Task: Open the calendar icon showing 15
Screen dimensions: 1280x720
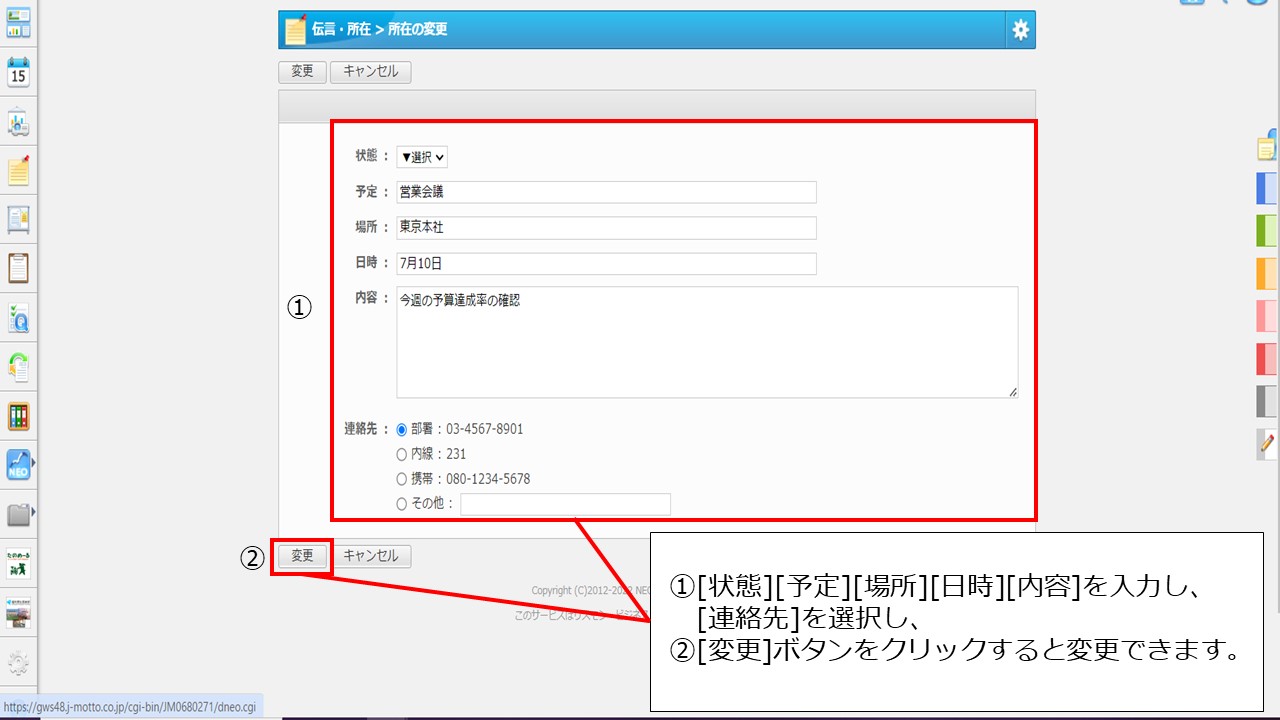Action: [18, 73]
